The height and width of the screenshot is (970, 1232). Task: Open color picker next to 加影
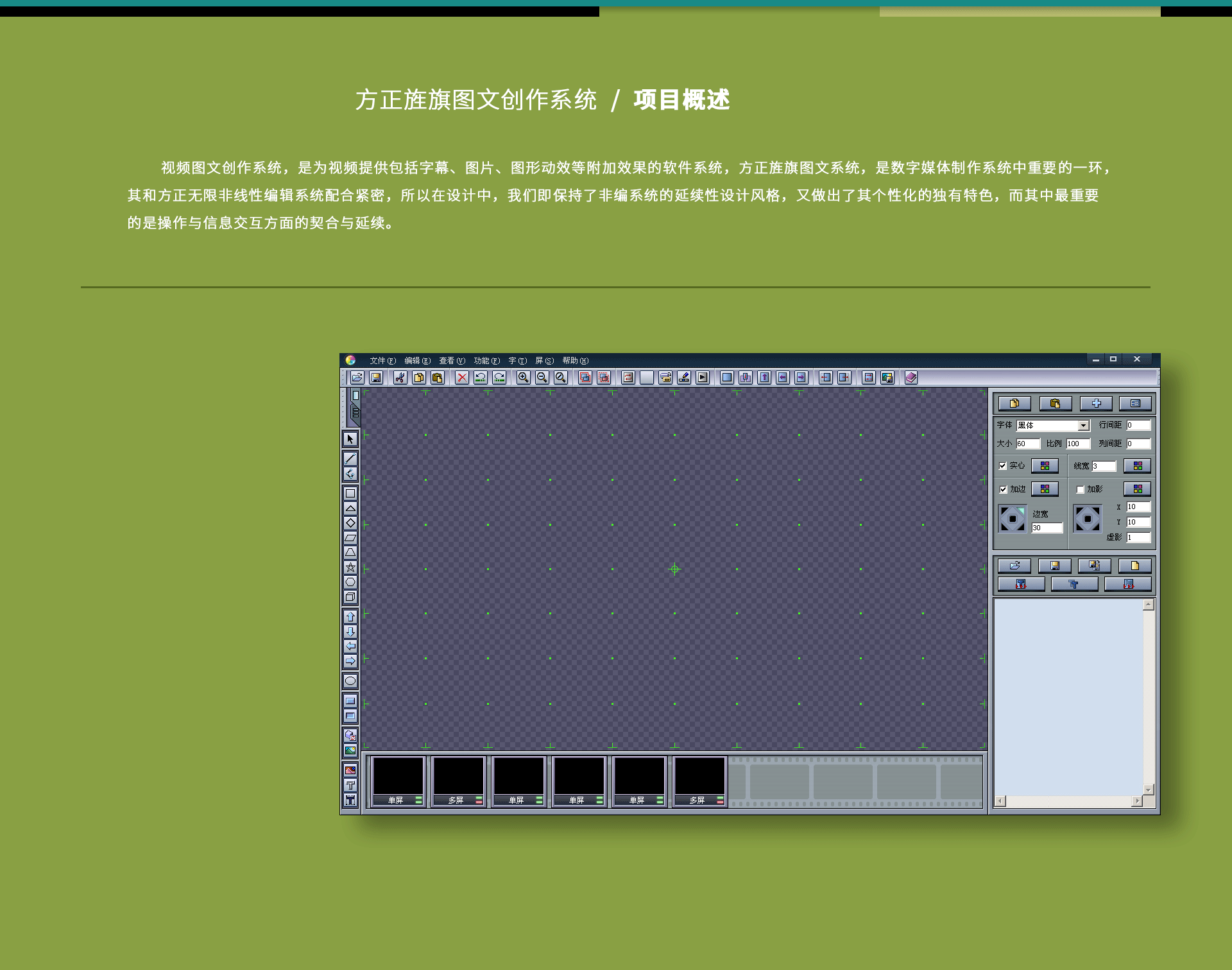[1138, 489]
